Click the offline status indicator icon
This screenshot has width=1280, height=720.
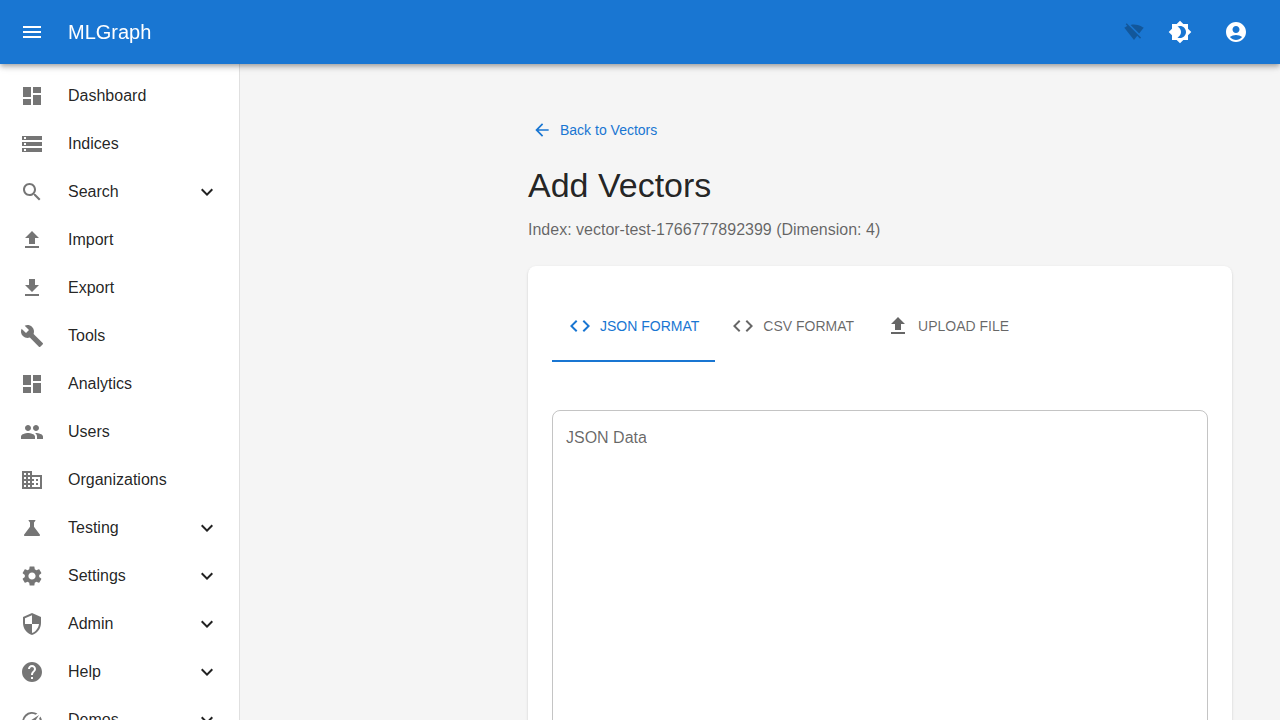pyautogui.click(x=1132, y=32)
